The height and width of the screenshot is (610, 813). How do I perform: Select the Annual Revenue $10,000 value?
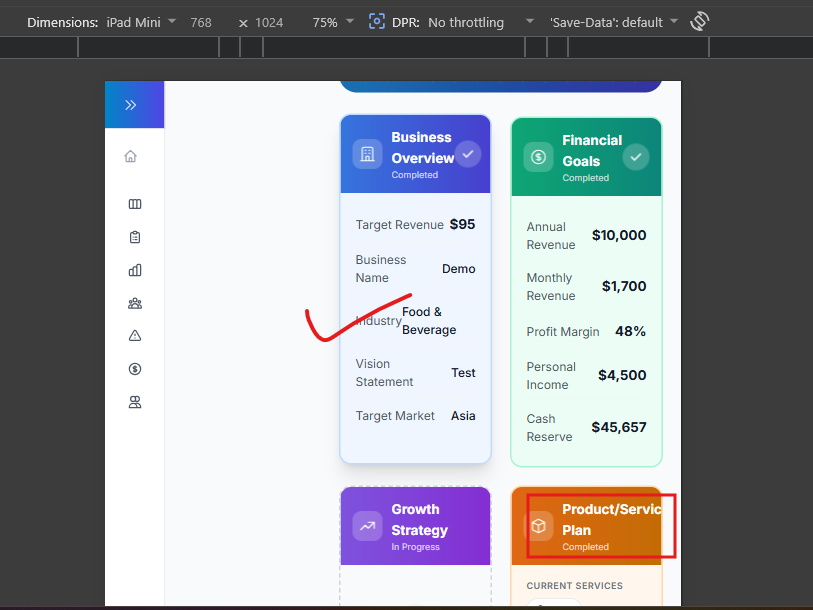point(619,235)
